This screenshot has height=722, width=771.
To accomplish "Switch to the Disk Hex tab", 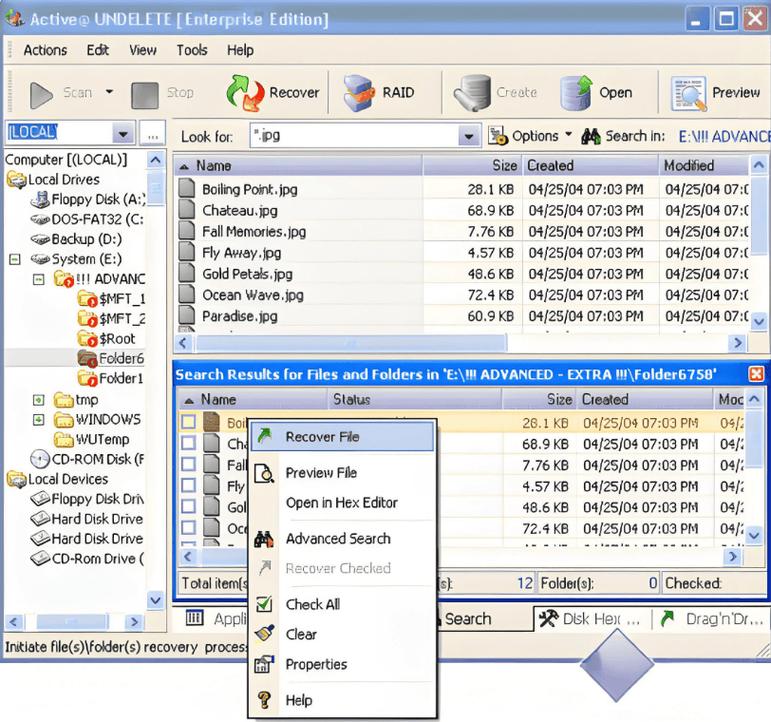I will coord(591,619).
